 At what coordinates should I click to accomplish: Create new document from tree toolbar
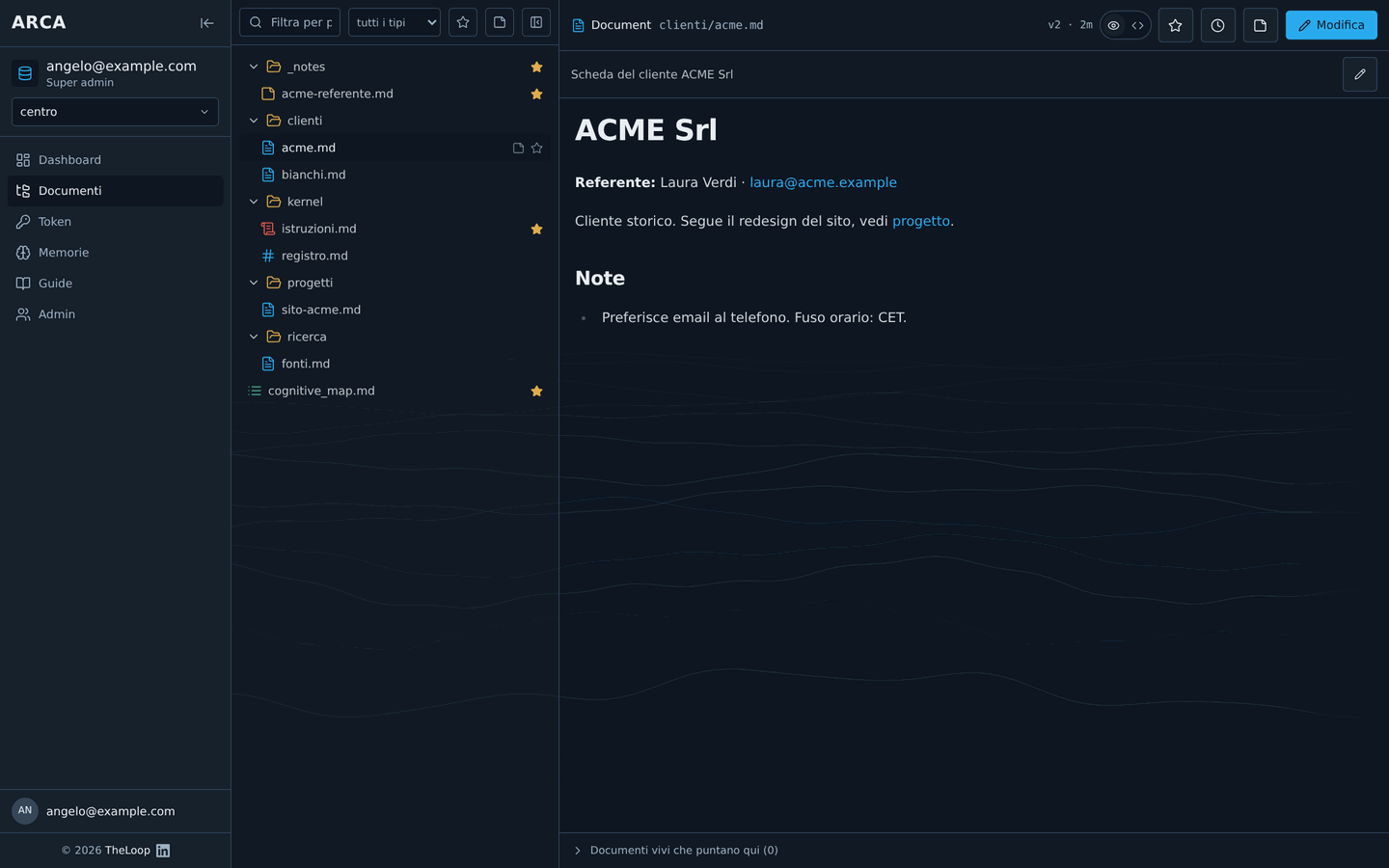click(500, 22)
